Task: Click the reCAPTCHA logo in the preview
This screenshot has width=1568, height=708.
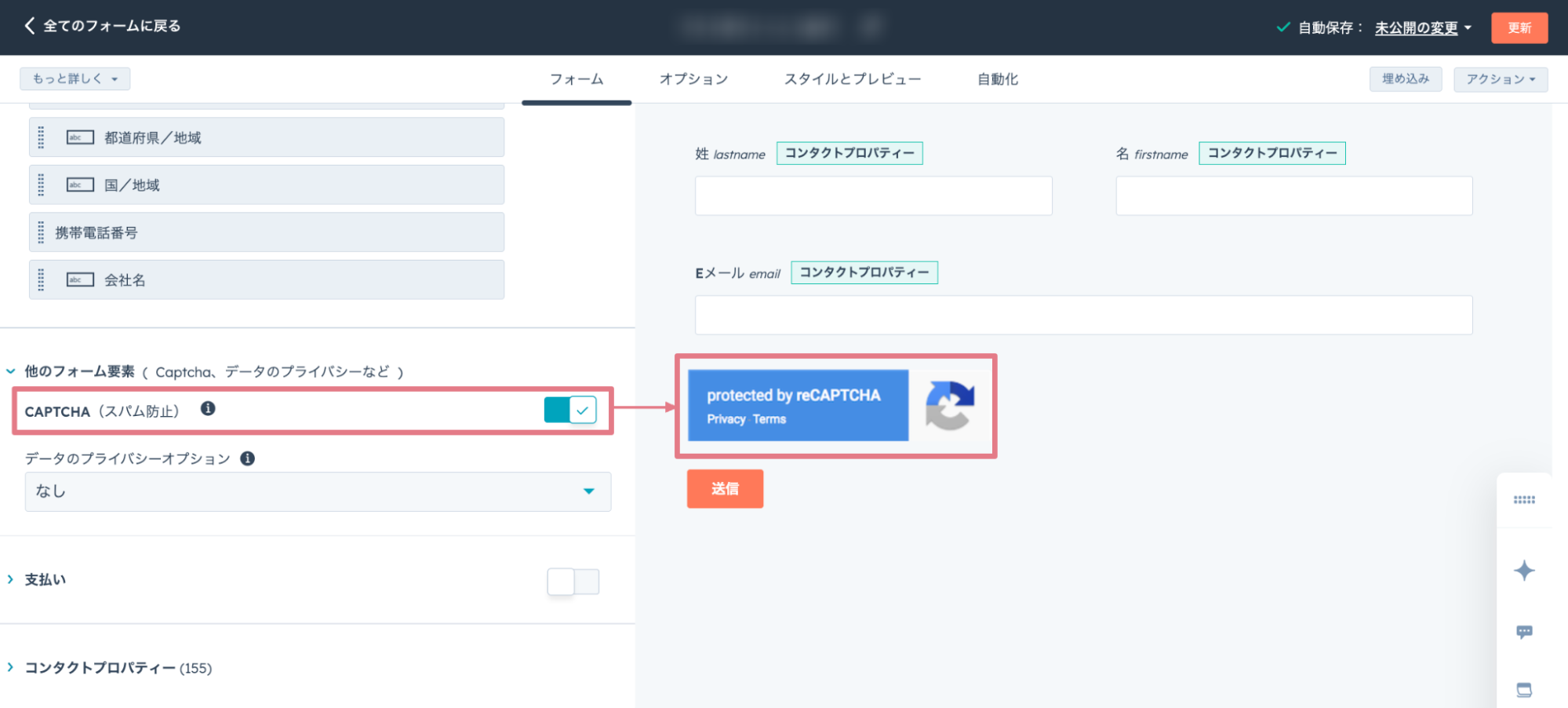Action: (x=950, y=405)
